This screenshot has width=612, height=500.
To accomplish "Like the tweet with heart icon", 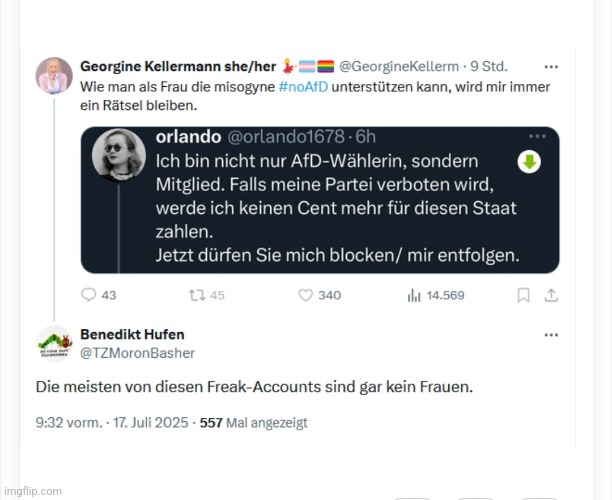I will click(x=305, y=295).
